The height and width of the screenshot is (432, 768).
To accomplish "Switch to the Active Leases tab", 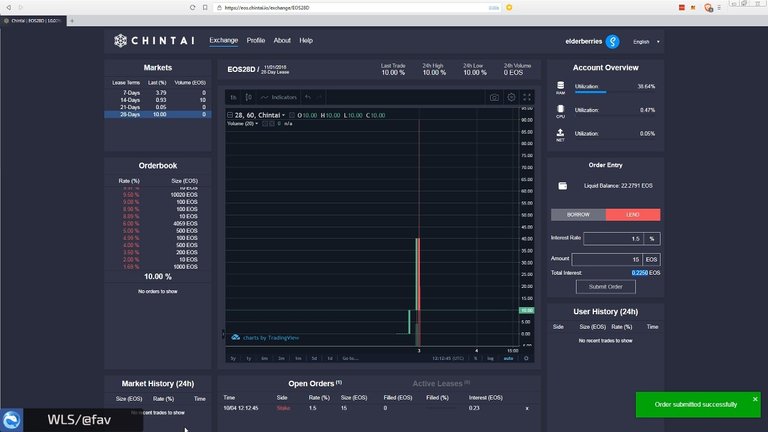I will click(437, 383).
